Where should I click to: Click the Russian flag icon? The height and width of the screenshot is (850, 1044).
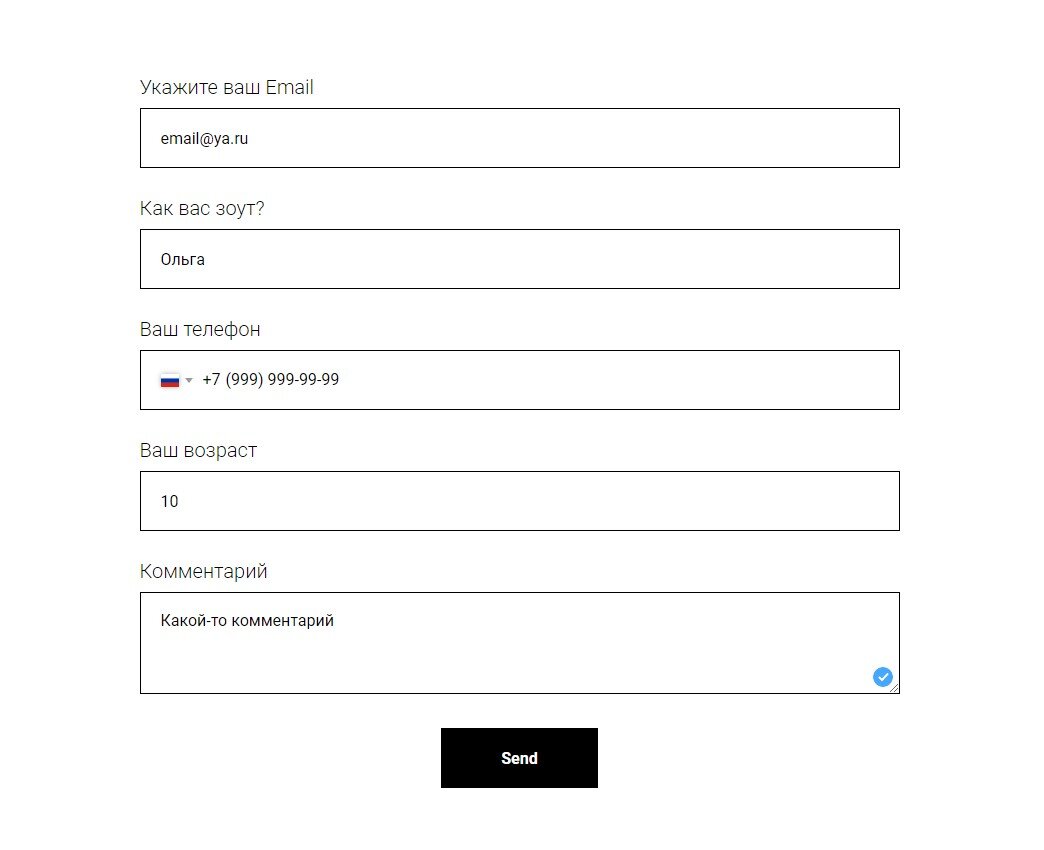(170, 380)
